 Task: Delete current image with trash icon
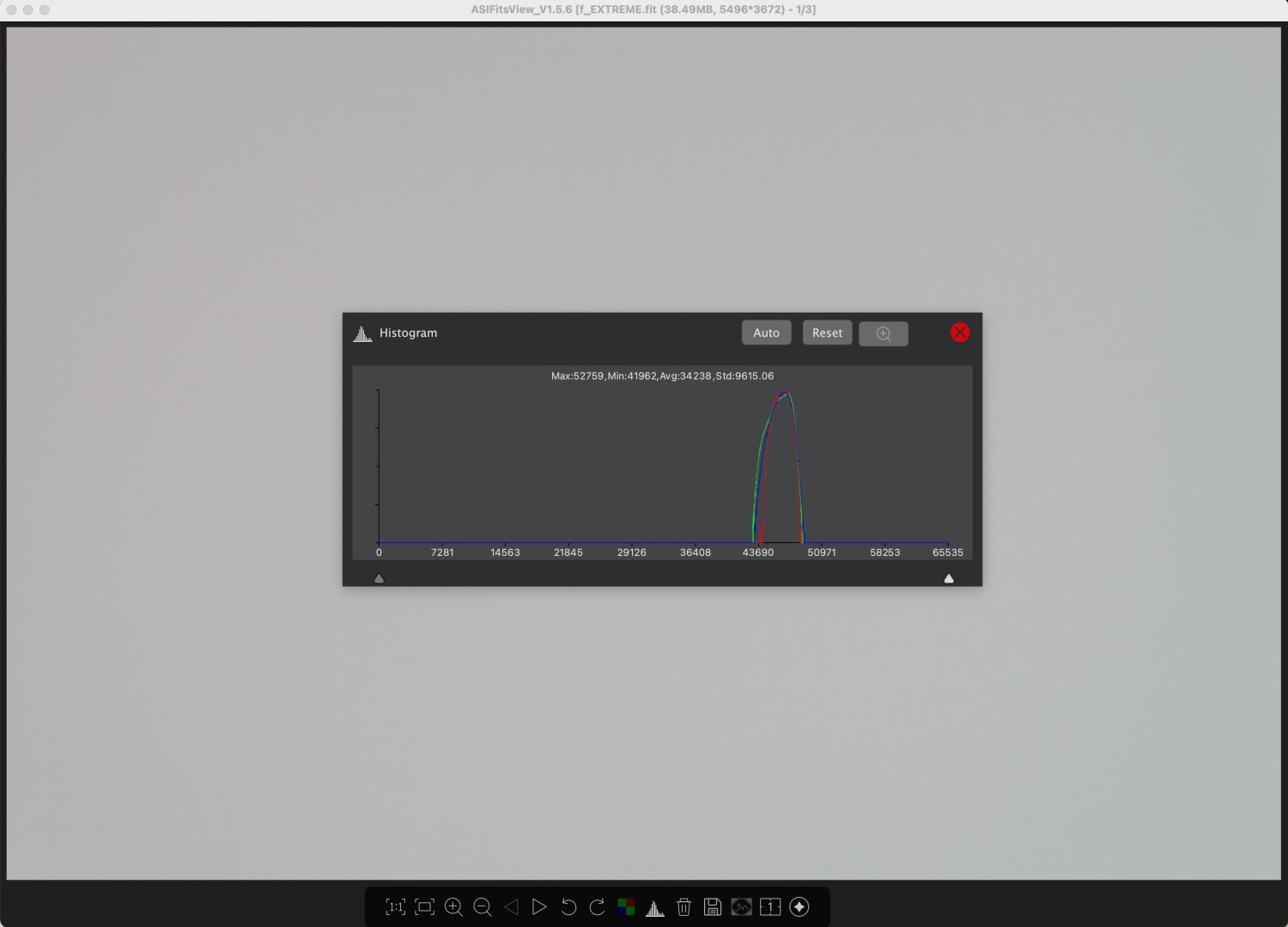coord(683,907)
